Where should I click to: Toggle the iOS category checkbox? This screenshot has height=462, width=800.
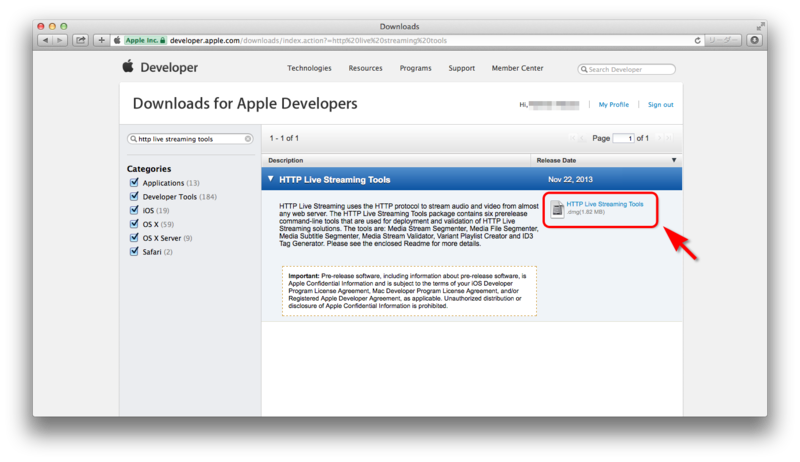[x=134, y=210]
